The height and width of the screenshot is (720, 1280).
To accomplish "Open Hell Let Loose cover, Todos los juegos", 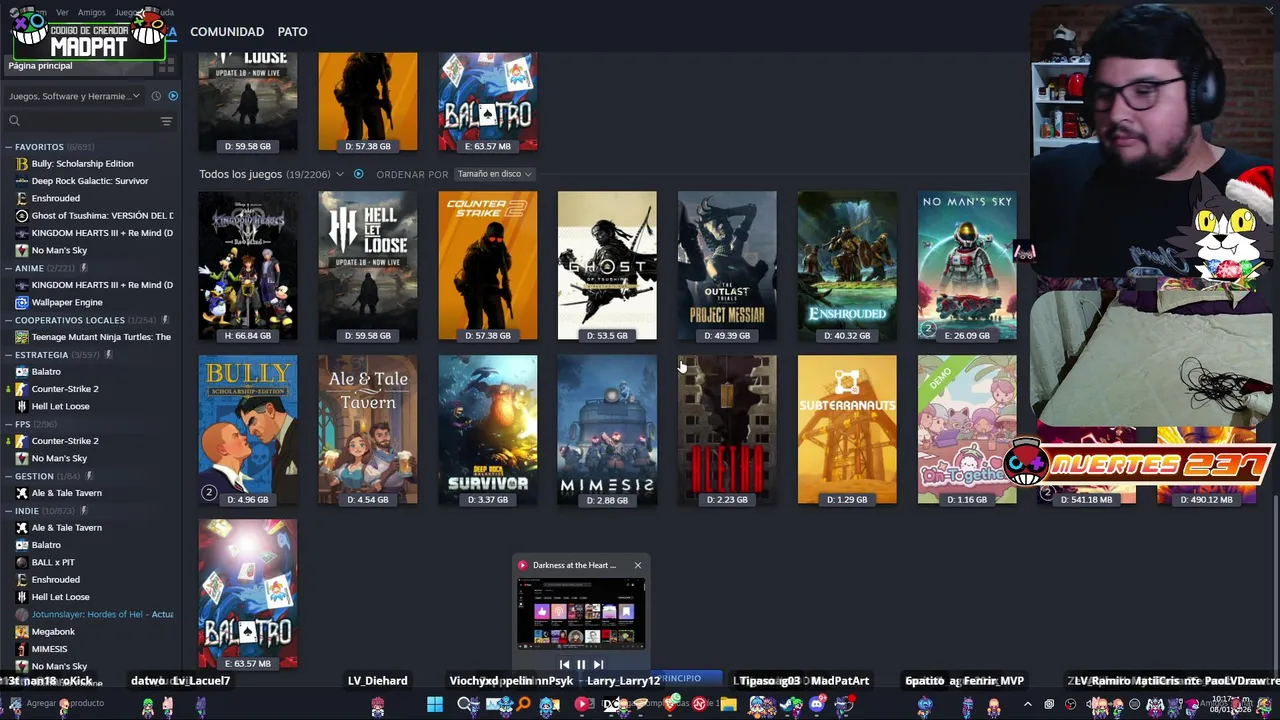I will [368, 266].
